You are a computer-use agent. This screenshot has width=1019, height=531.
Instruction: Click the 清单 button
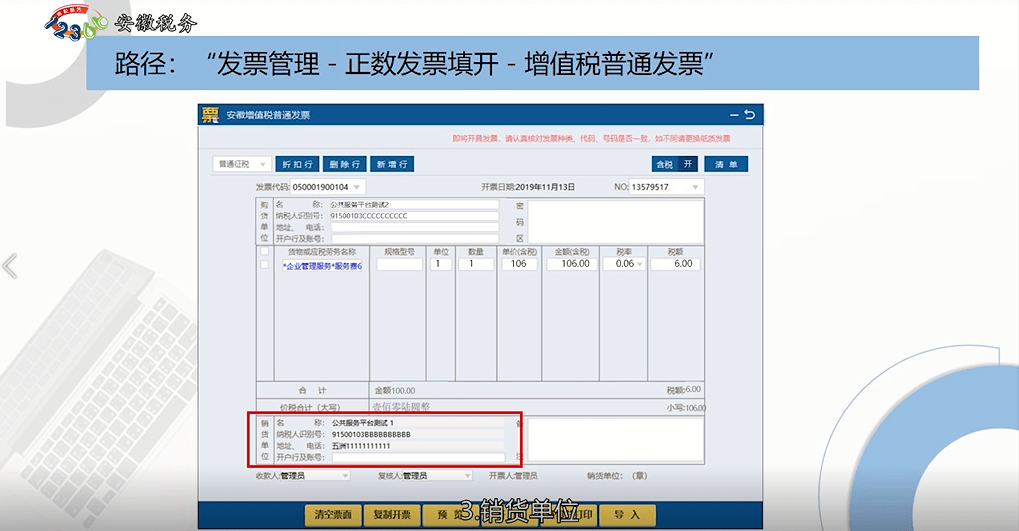coord(726,164)
